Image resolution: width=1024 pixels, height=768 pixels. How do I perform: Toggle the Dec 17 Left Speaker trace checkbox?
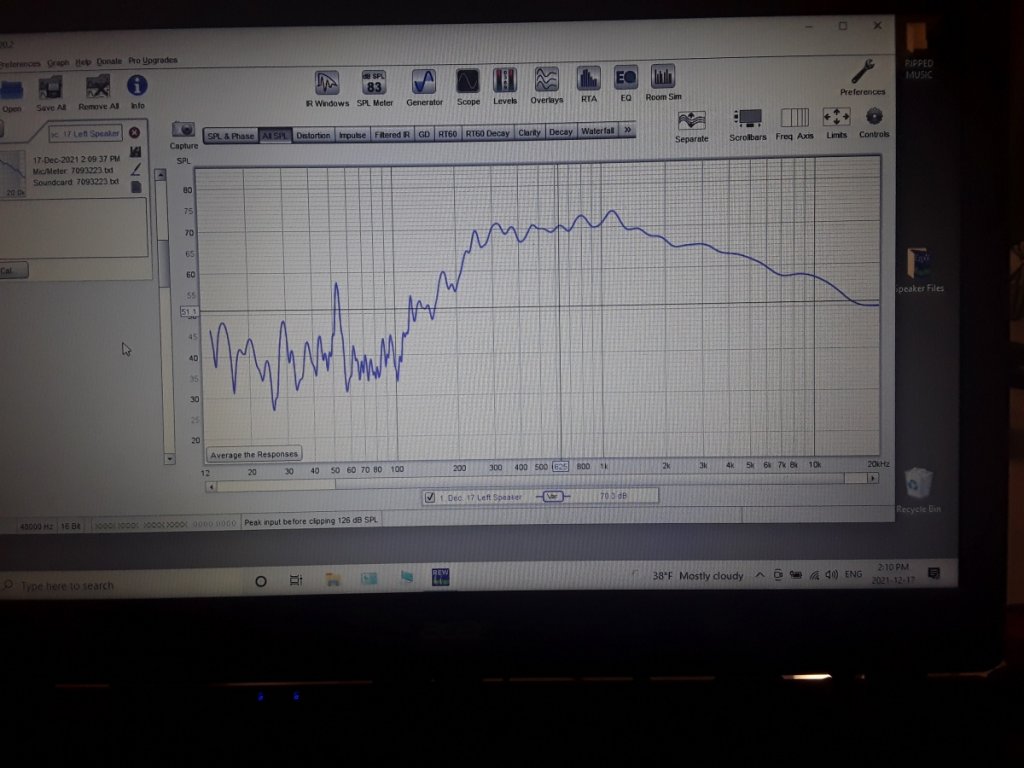pyautogui.click(x=430, y=498)
